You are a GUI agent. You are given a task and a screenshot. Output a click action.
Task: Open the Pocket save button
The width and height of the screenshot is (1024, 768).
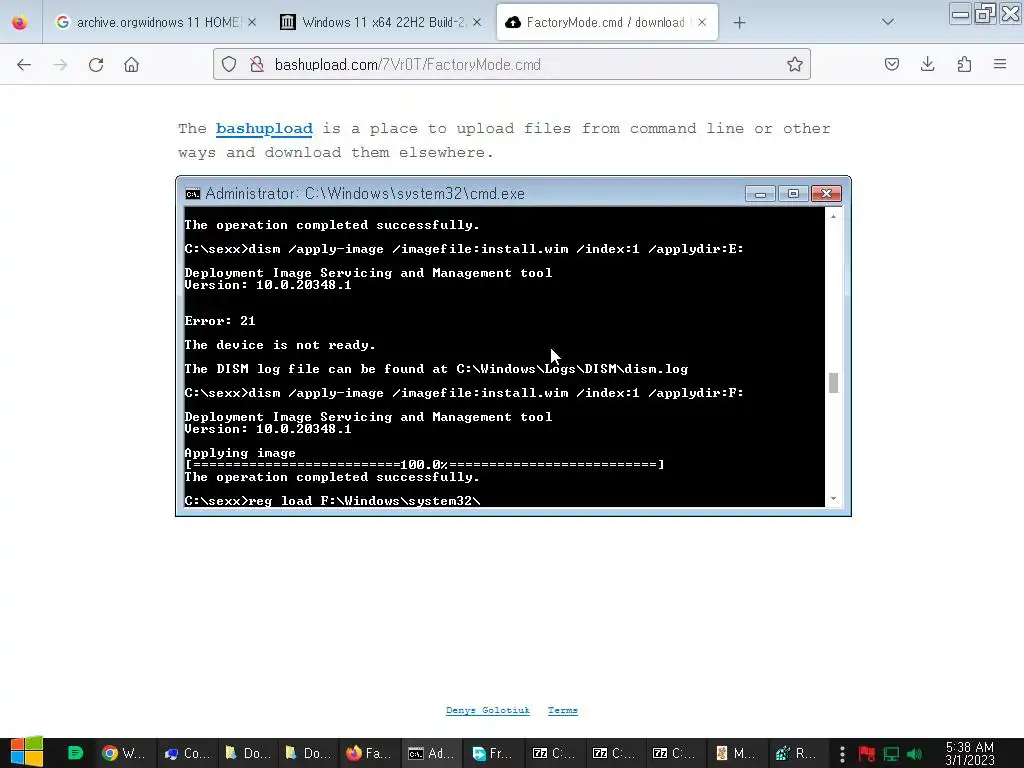[x=892, y=64]
